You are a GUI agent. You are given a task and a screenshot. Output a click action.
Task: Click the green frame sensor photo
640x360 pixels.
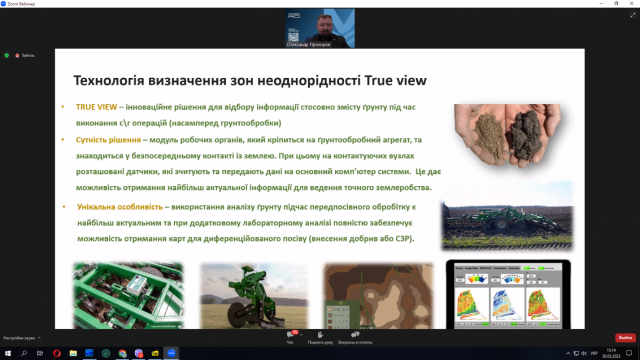(x=128, y=295)
